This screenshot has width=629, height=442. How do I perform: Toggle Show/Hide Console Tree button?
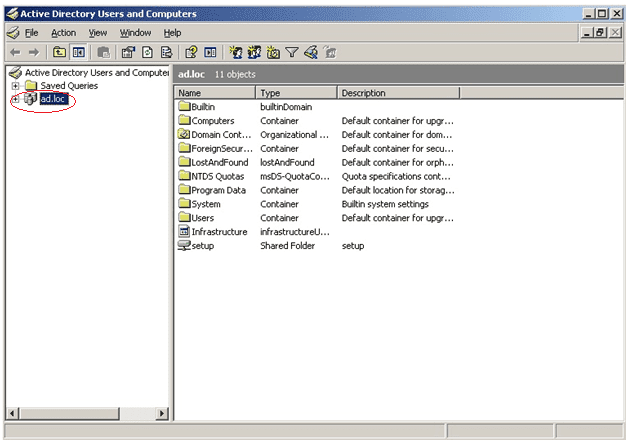pos(79,52)
